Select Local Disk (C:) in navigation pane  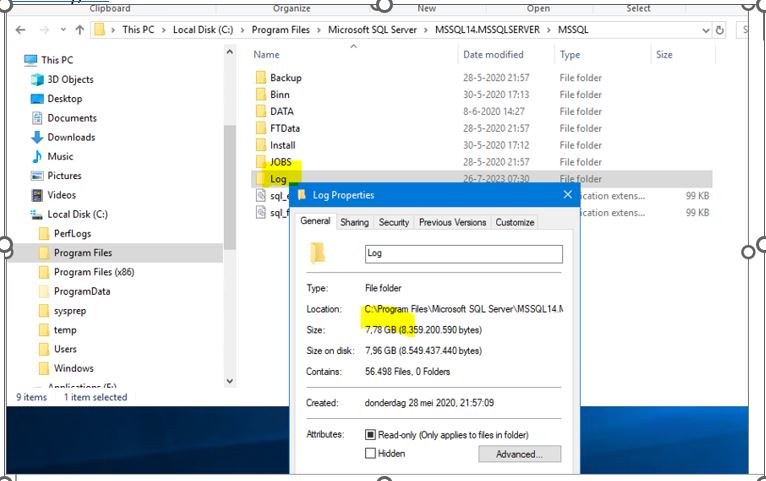[77, 214]
